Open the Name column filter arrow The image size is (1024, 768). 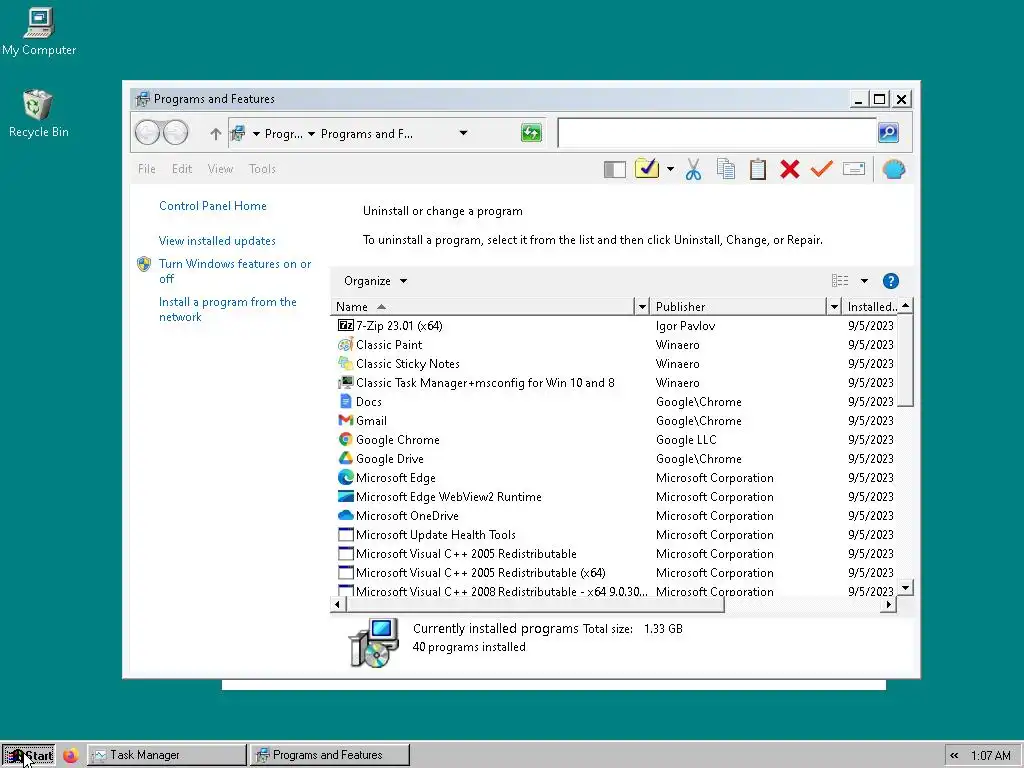click(642, 306)
